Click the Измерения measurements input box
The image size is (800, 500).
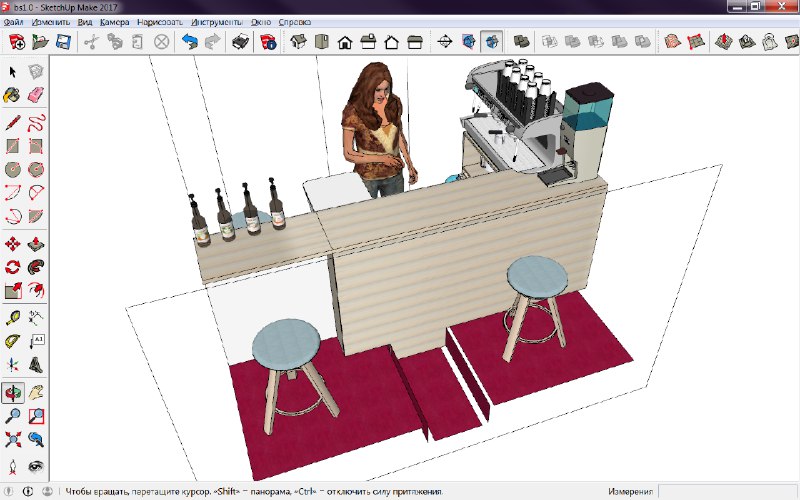(x=727, y=492)
